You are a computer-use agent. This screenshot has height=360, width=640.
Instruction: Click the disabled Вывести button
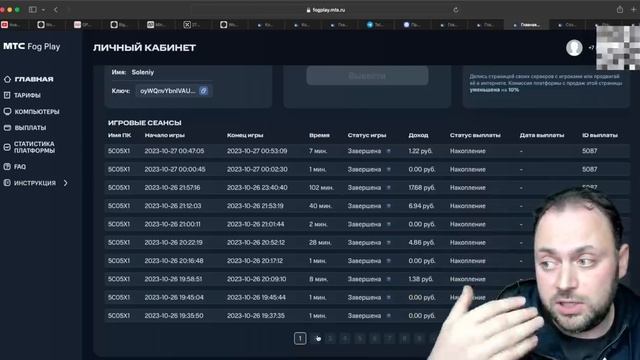tap(367, 76)
